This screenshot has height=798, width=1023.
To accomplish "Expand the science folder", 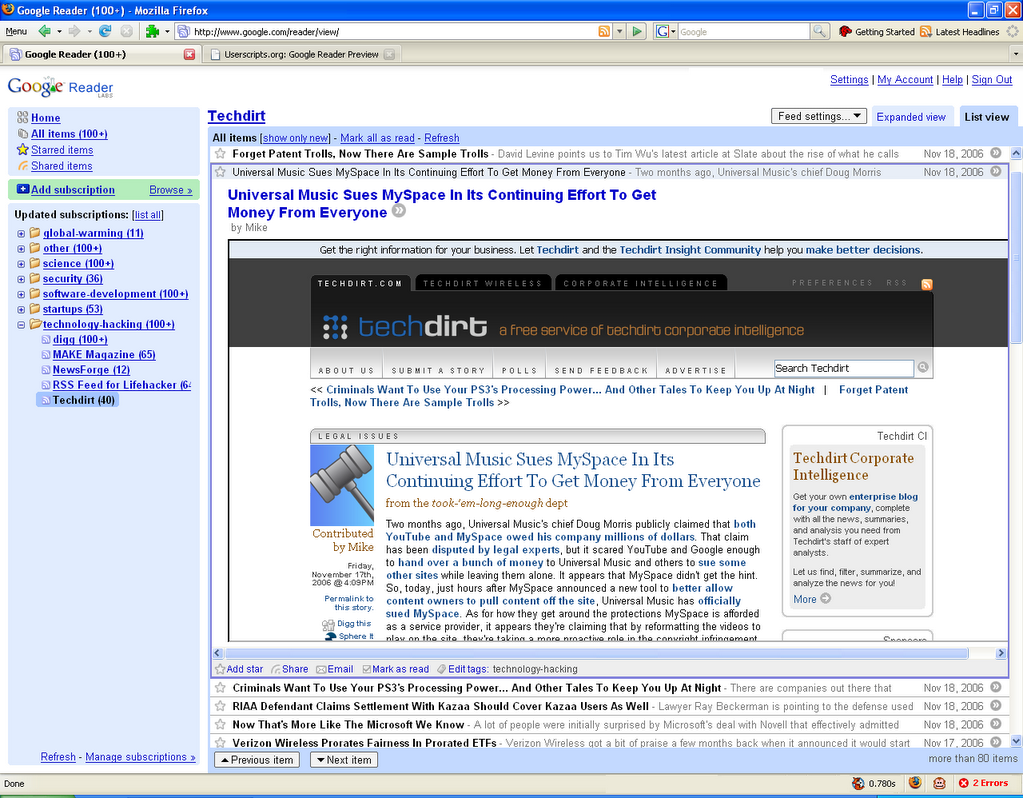I will tap(21, 264).
